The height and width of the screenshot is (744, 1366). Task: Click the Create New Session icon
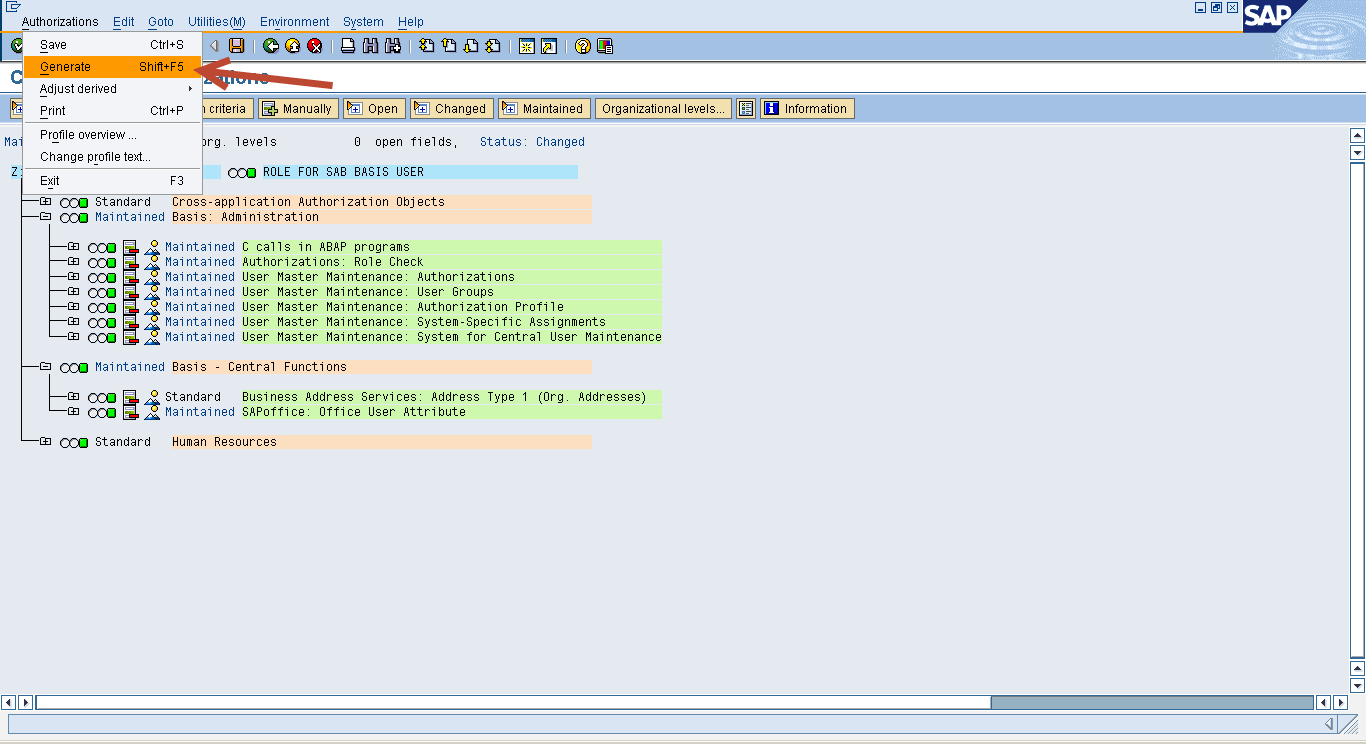click(527, 46)
